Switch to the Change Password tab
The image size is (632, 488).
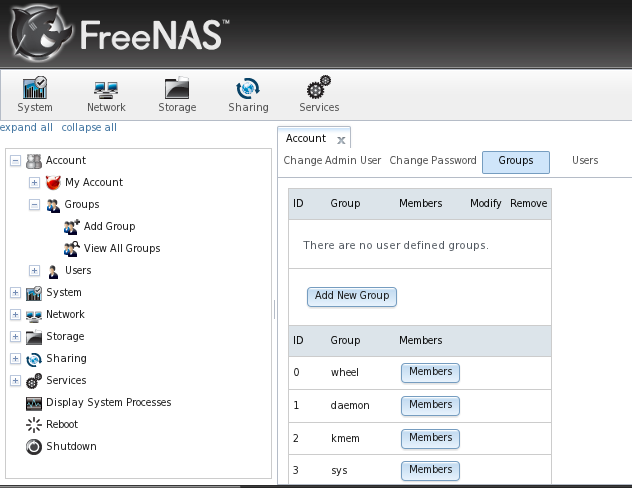(x=433, y=160)
